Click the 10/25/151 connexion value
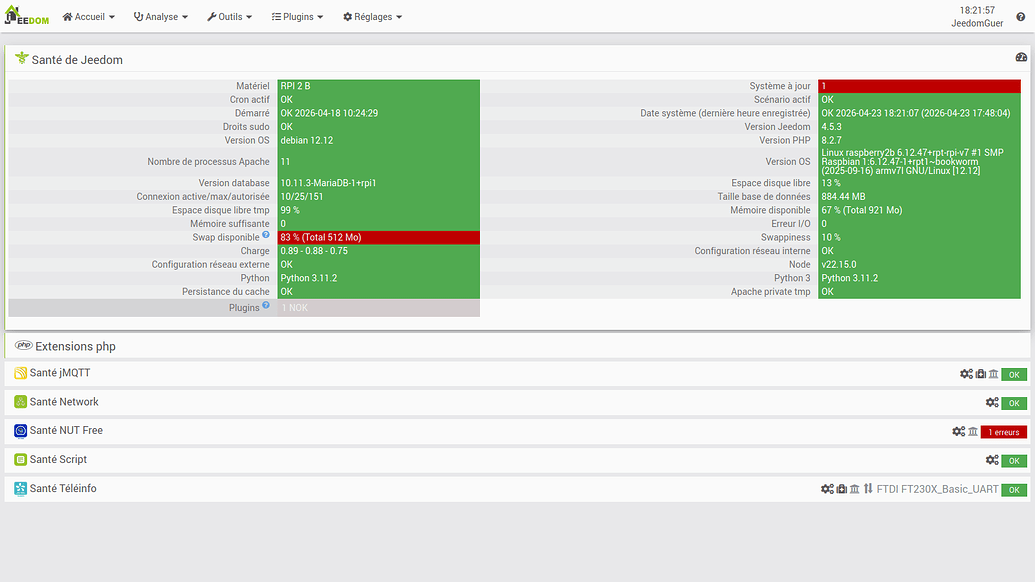The width and height of the screenshot is (1035, 582). pyautogui.click(x=378, y=197)
